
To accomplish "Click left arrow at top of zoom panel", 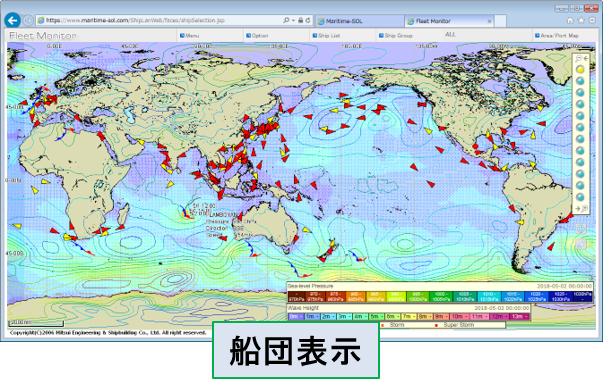I will tap(585, 58).
